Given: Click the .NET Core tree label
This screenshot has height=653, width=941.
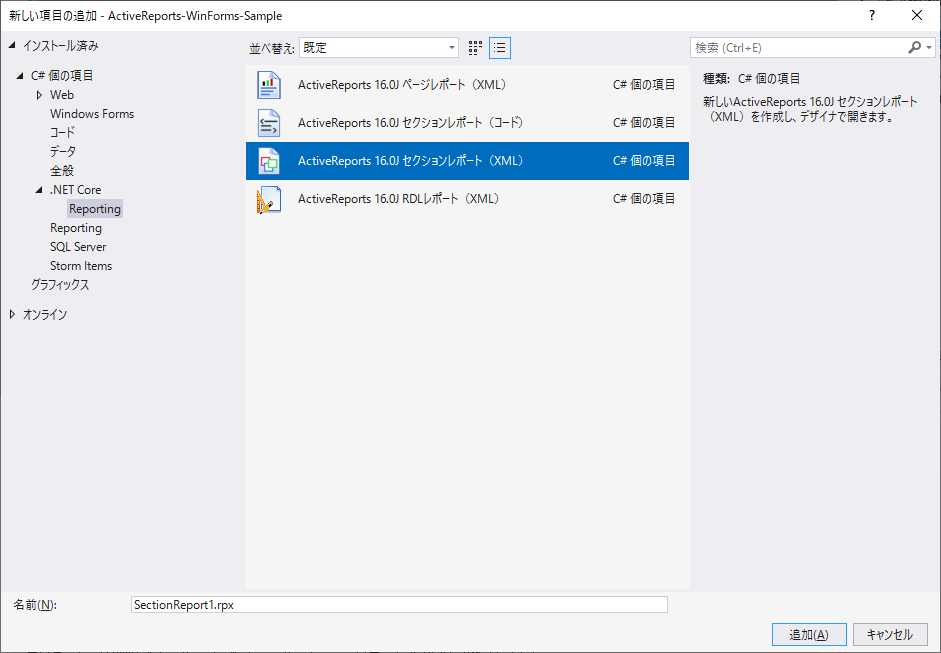Looking at the screenshot, I should 76,190.
